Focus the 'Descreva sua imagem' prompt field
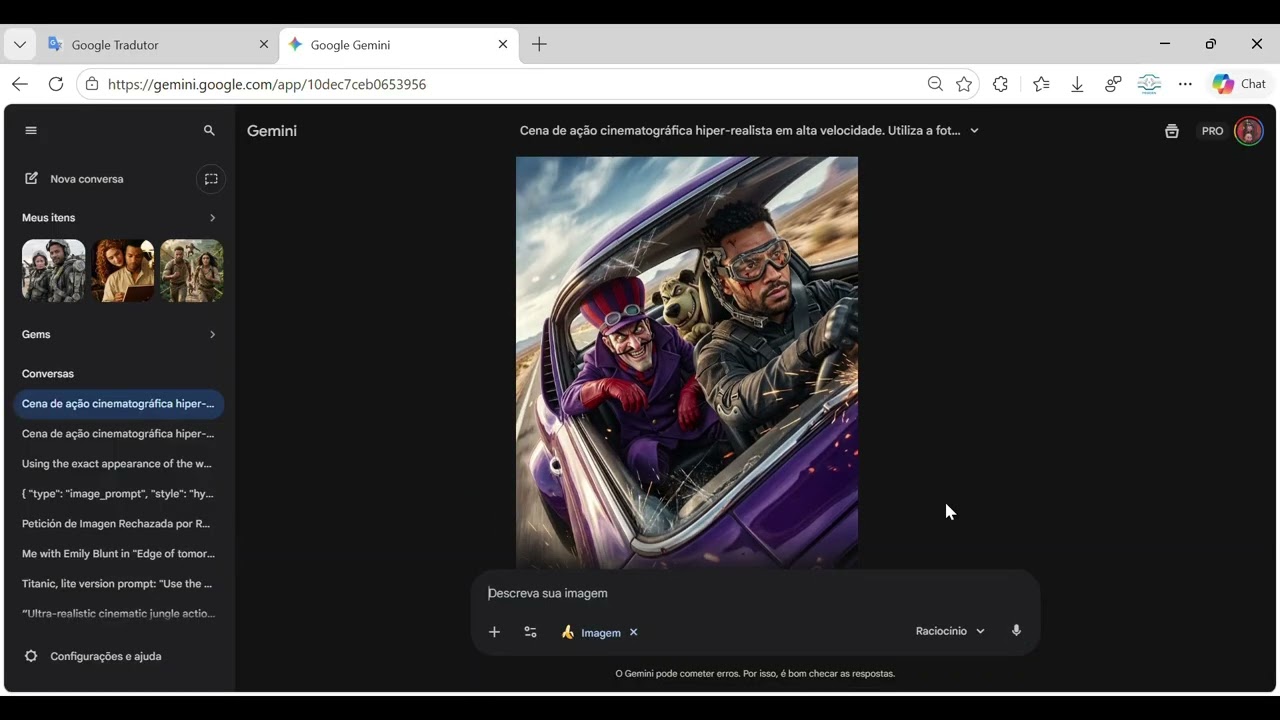This screenshot has width=1280, height=720. pyautogui.click(x=755, y=594)
